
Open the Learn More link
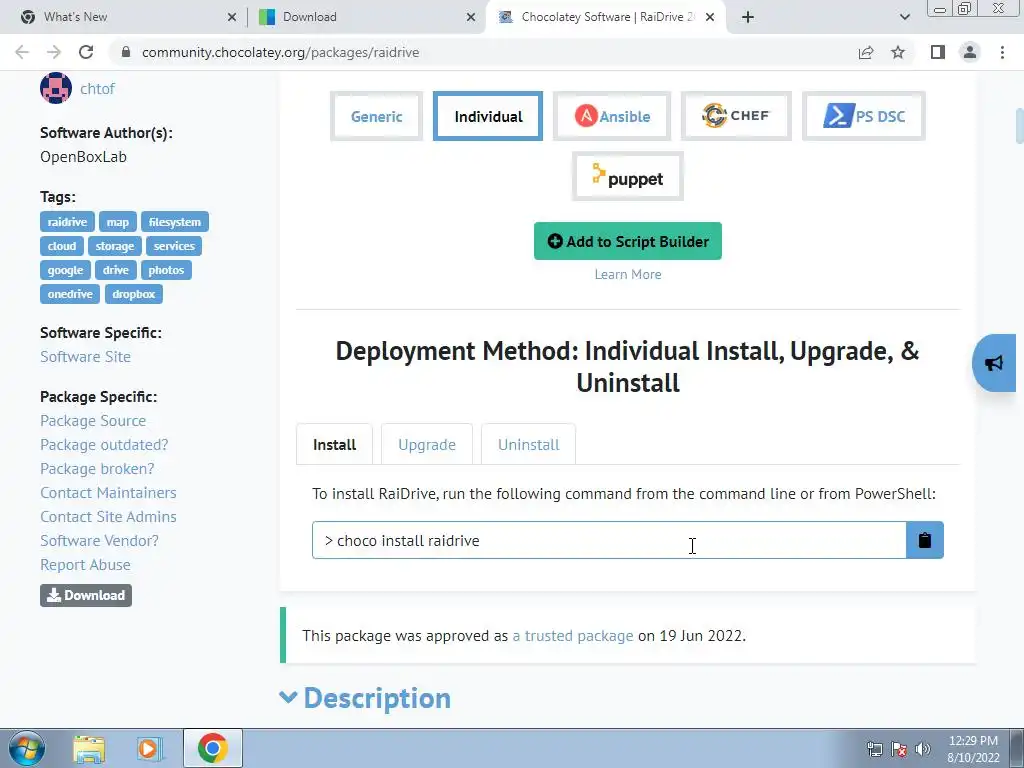tap(628, 274)
